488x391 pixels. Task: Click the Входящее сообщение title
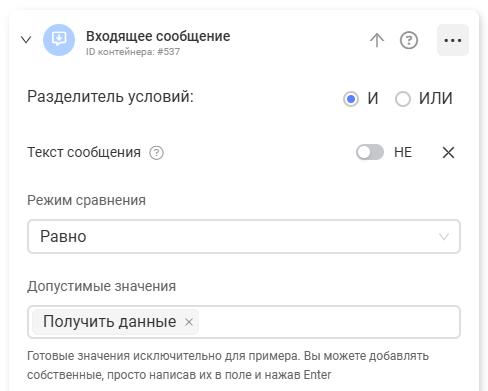click(x=158, y=36)
